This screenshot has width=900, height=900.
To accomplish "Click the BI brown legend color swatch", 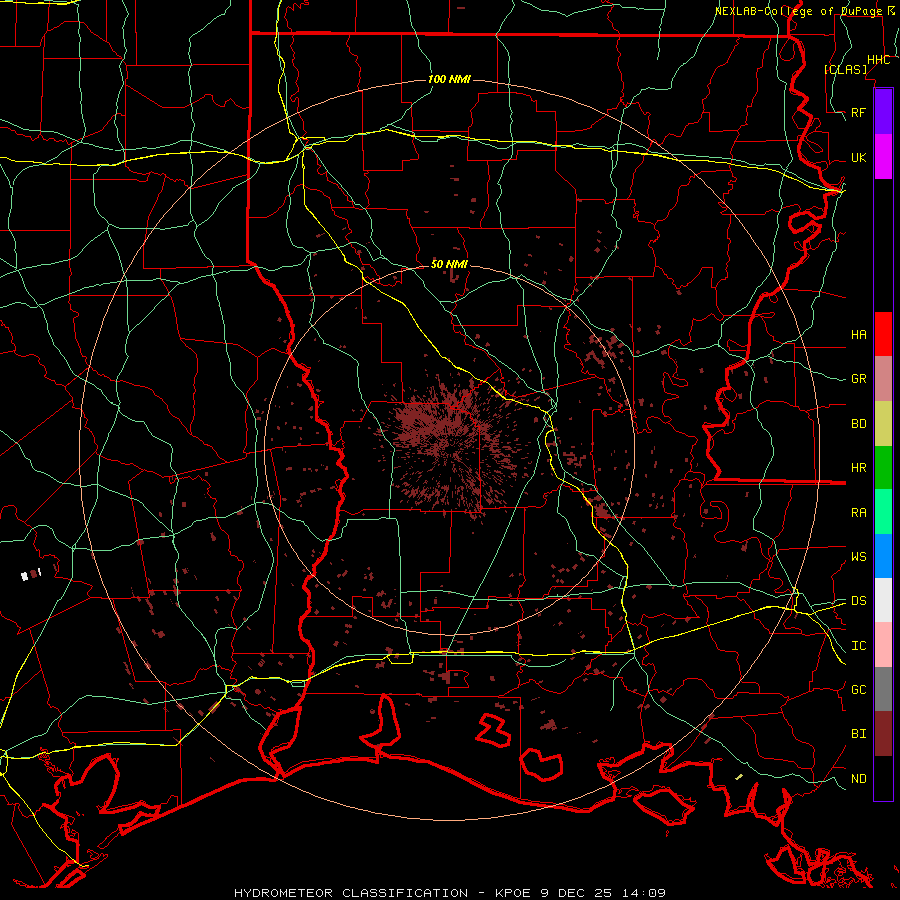I will (883, 734).
